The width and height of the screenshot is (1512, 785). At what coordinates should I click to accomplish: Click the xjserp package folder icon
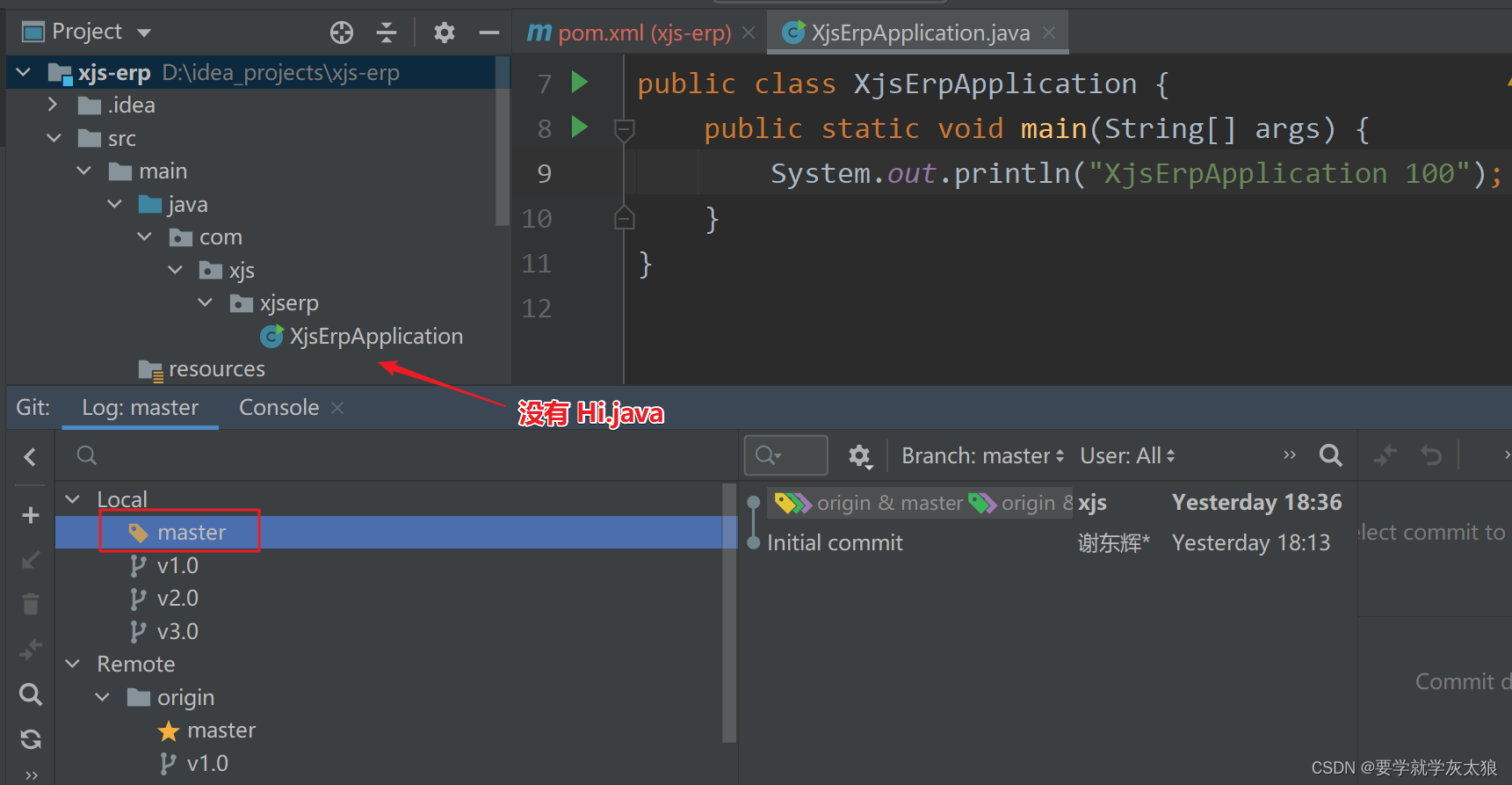pyautogui.click(x=241, y=303)
